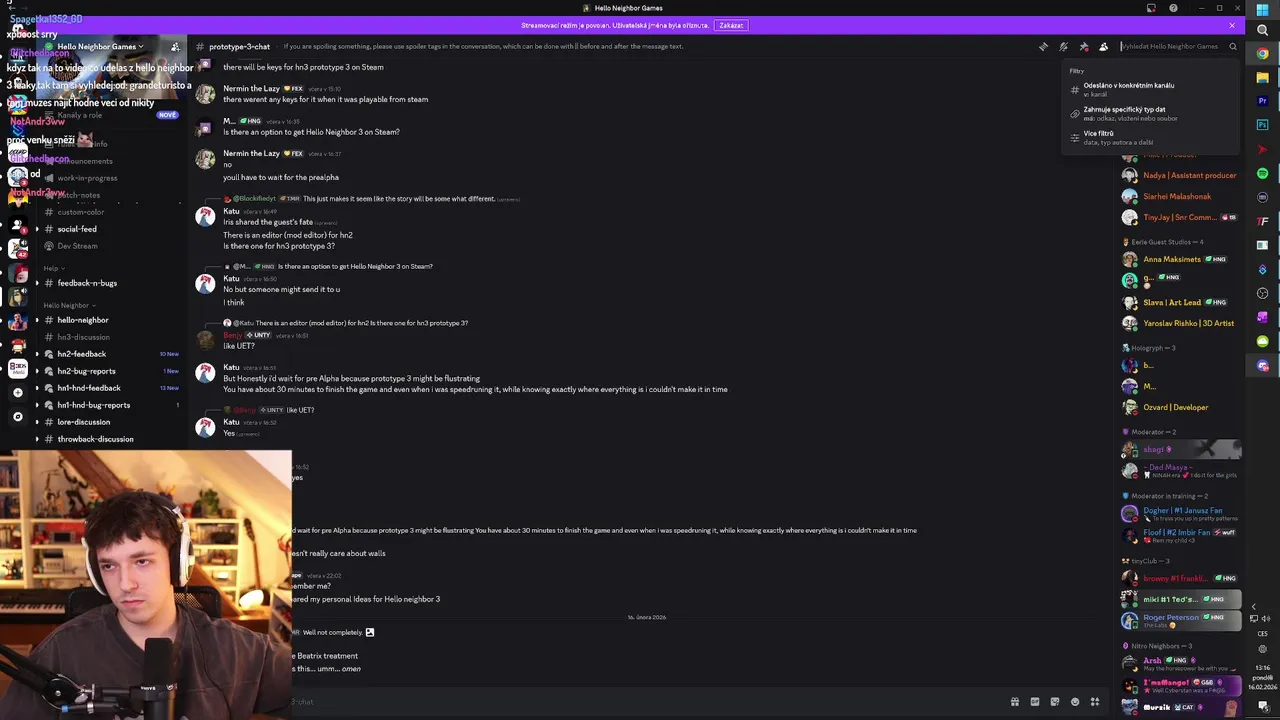
Task: Open Adobe Photoshop from taskbar
Action: 1263,125
